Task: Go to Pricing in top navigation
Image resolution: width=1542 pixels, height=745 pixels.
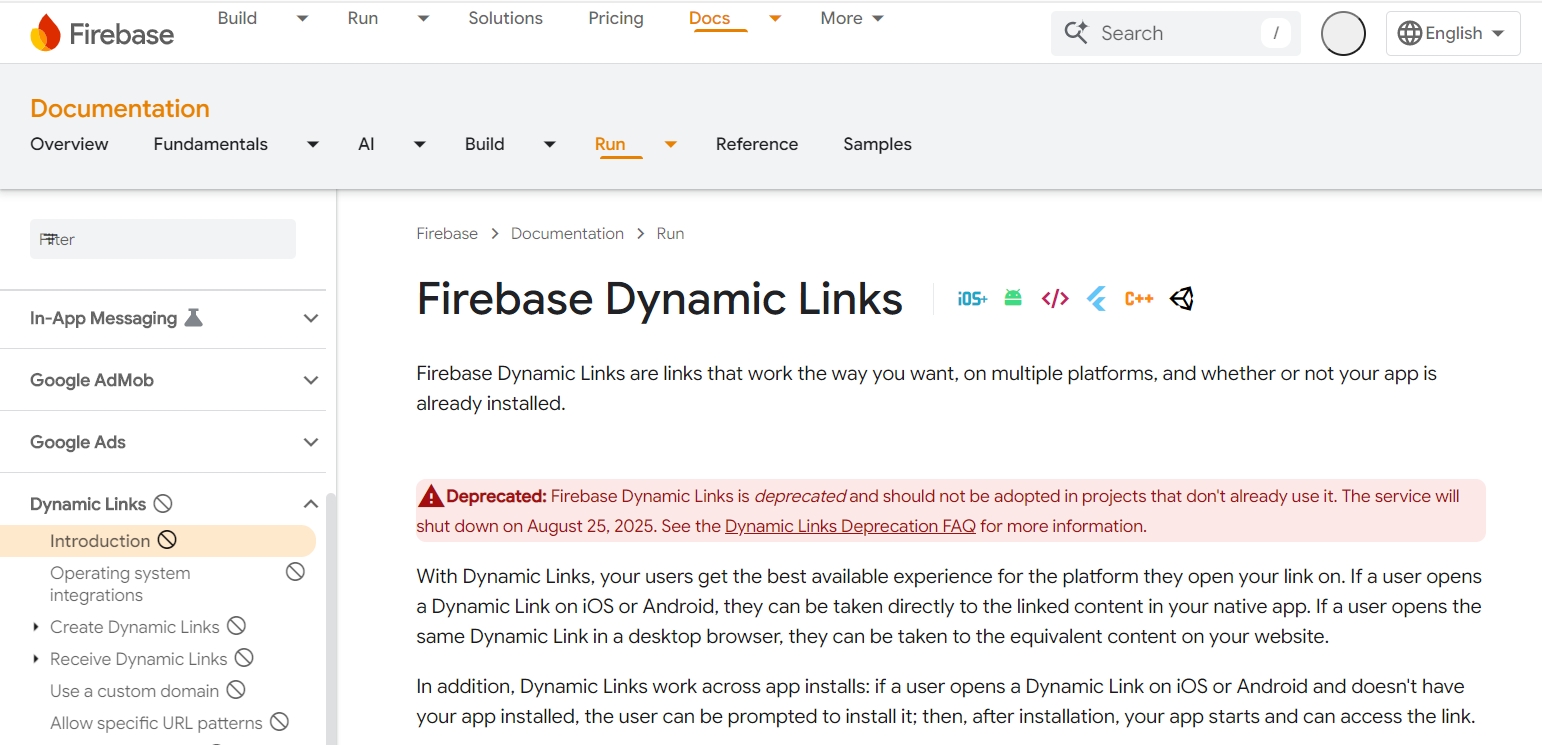Action: click(616, 18)
